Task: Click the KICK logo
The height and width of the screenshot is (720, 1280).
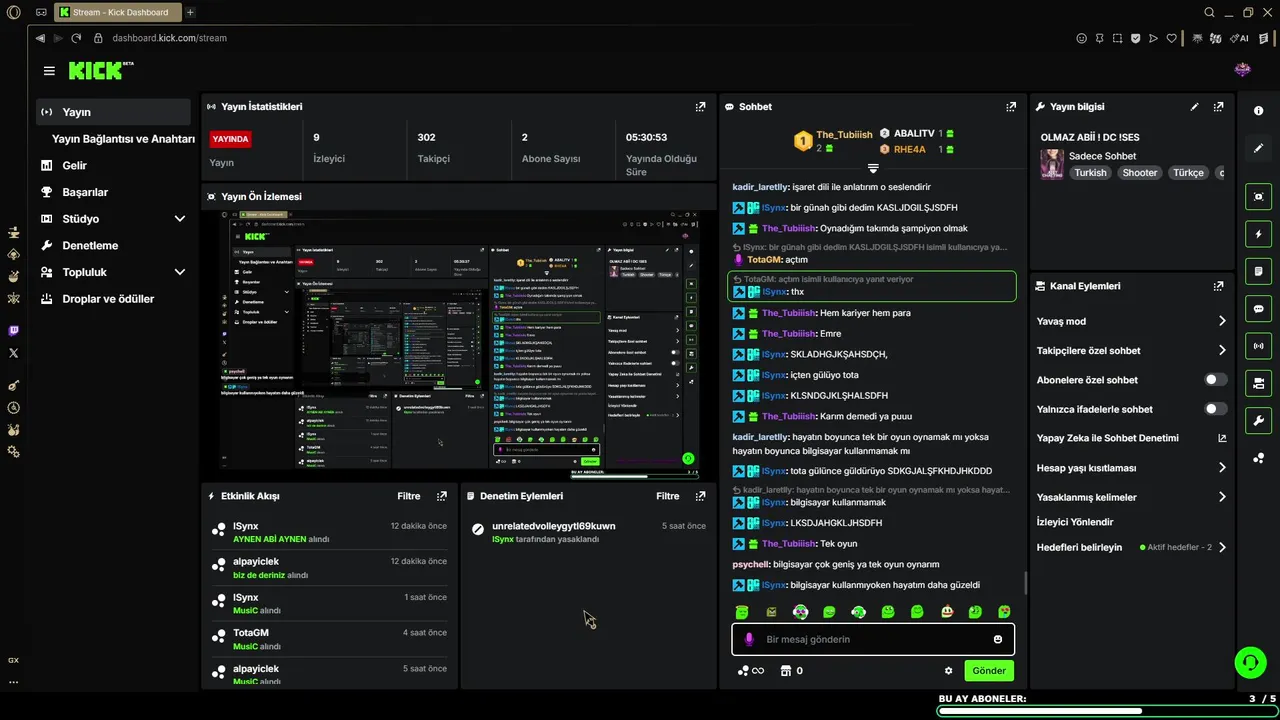Action: (x=96, y=70)
